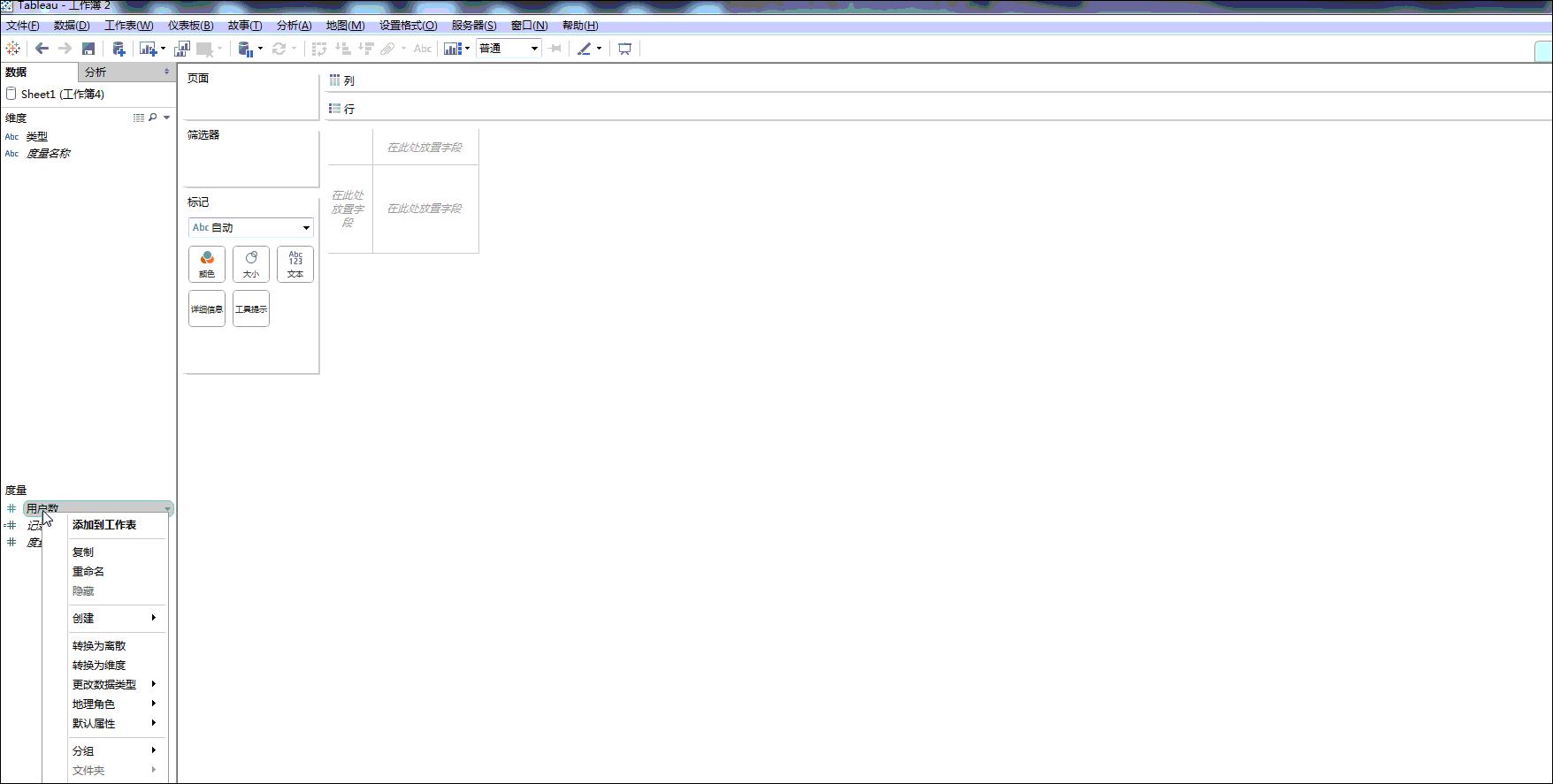Click the cylinder icon beside Sheet1 data source
Screen dimensions: 1553x784
(x=11, y=94)
